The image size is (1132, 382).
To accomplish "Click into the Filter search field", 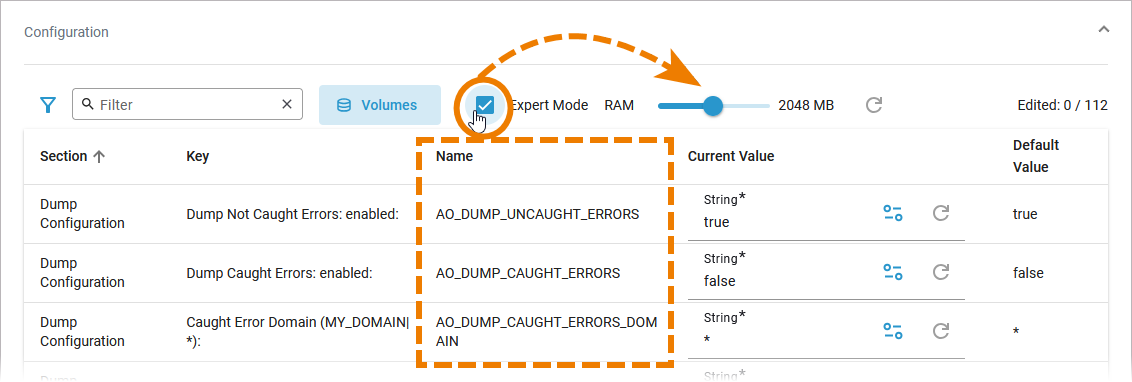I will point(188,105).
